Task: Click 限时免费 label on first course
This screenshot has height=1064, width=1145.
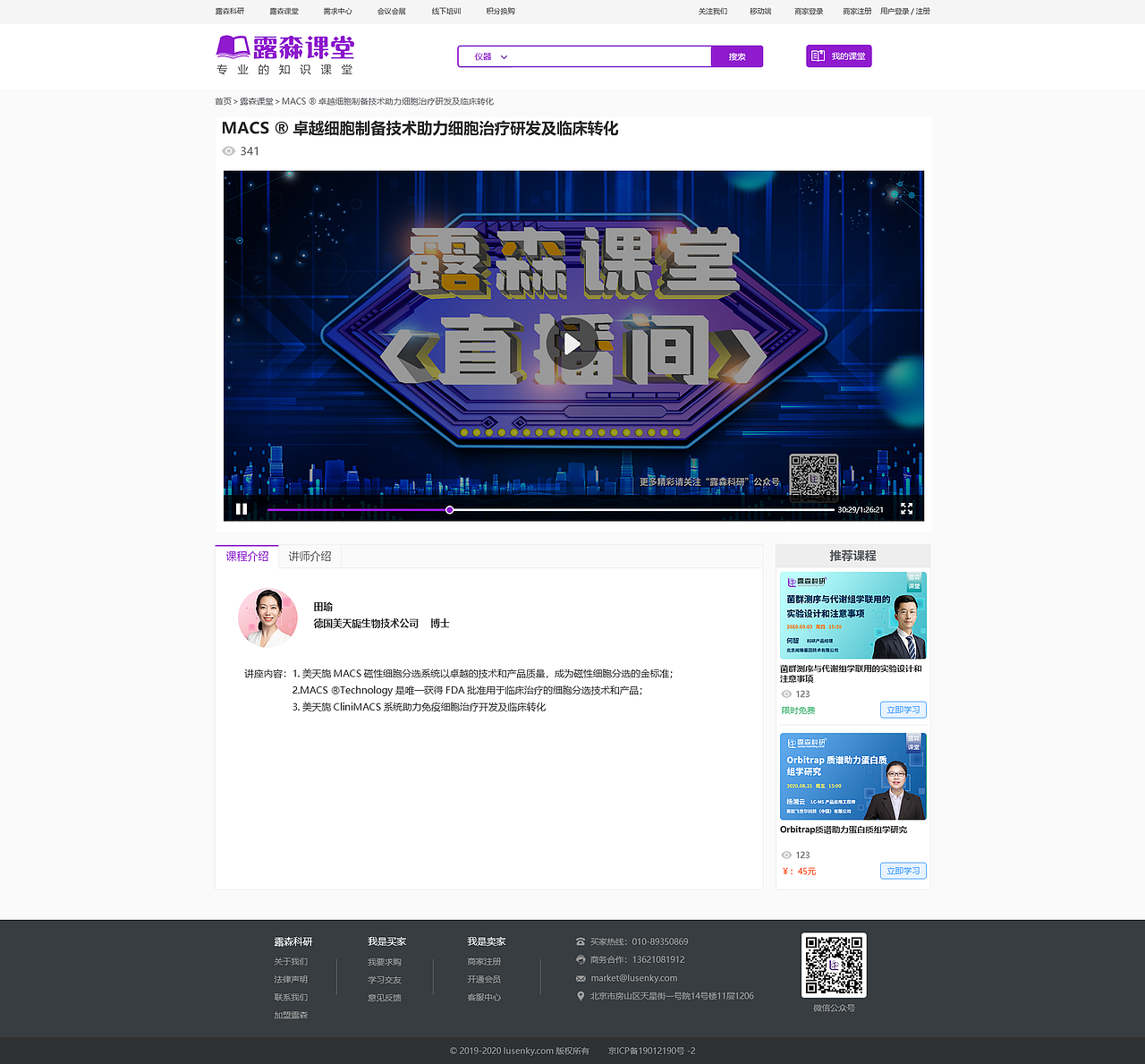Action: point(798,711)
